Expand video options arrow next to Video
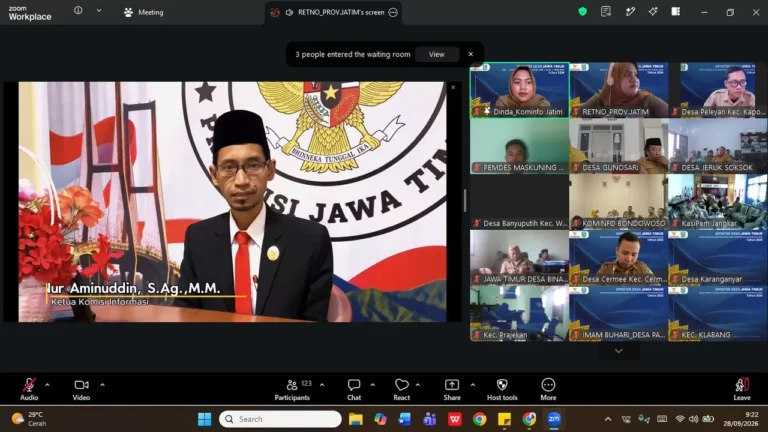 click(x=102, y=385)
